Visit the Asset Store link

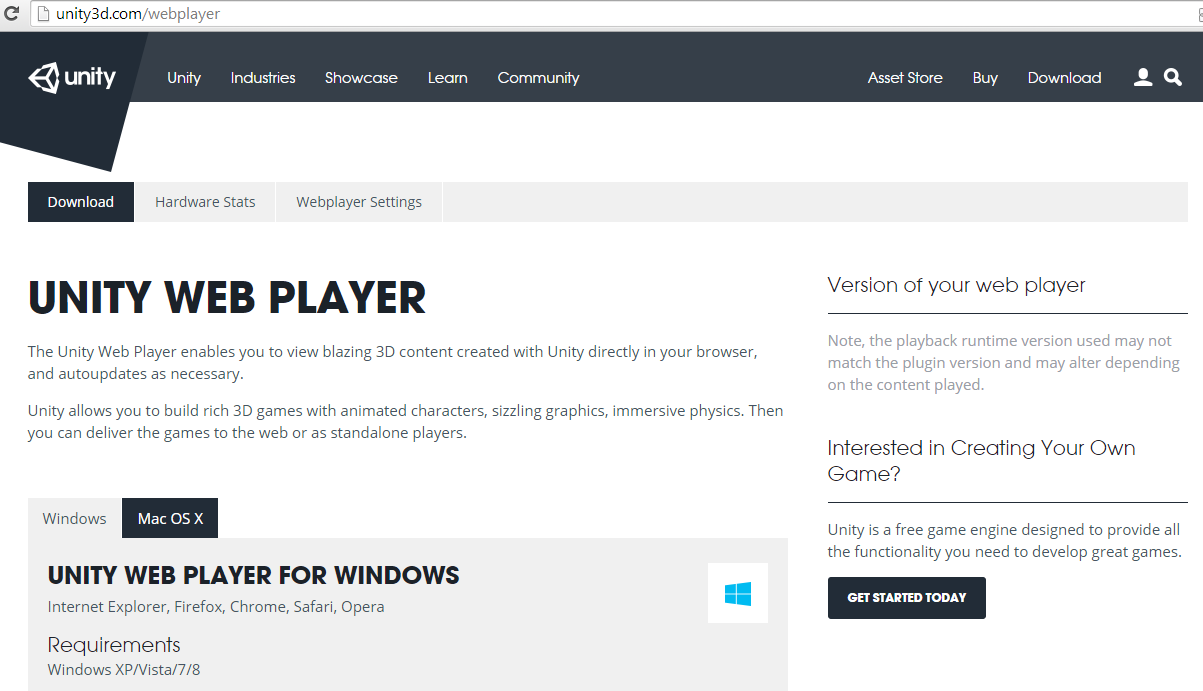(x=905, y=78)
